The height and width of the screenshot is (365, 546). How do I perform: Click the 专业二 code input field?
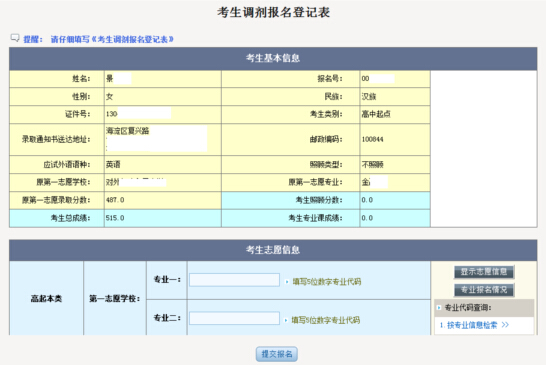(x=234, y=318)
